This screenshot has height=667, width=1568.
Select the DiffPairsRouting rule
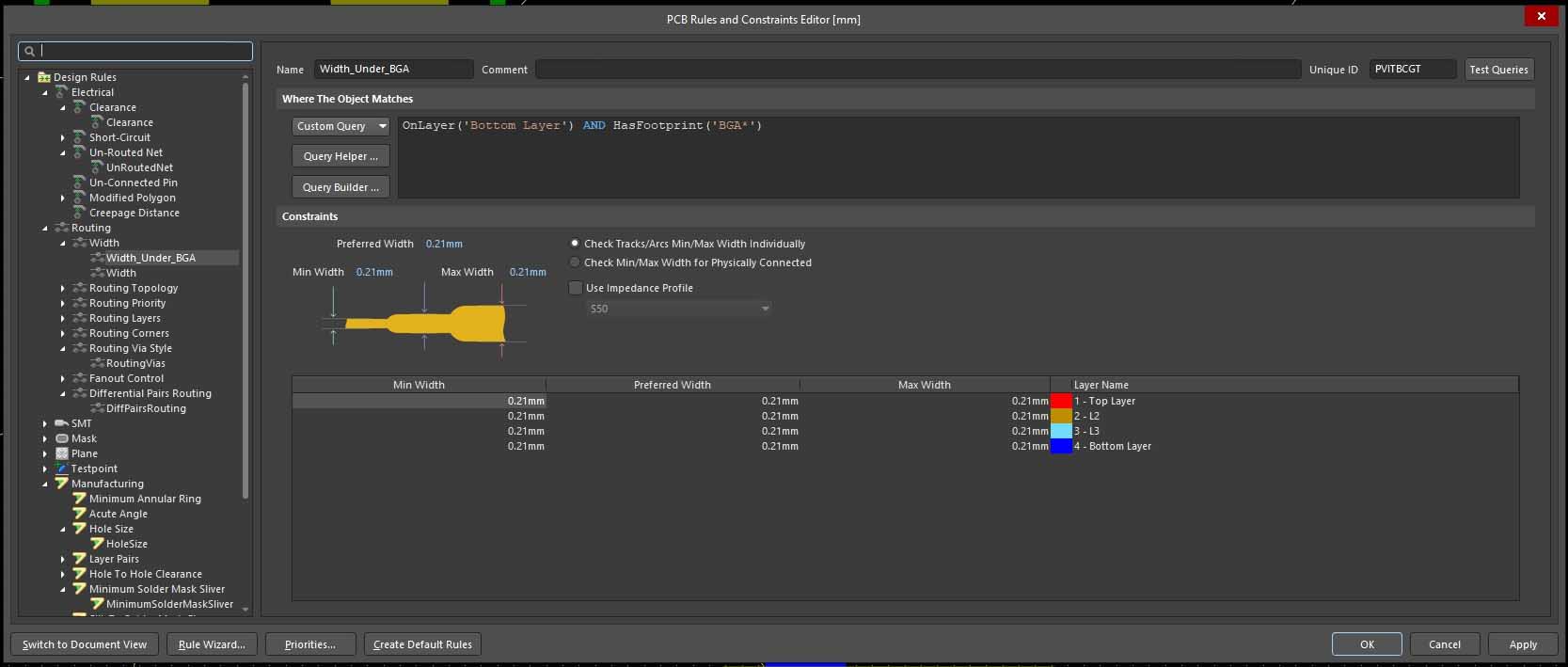(146, 408)
